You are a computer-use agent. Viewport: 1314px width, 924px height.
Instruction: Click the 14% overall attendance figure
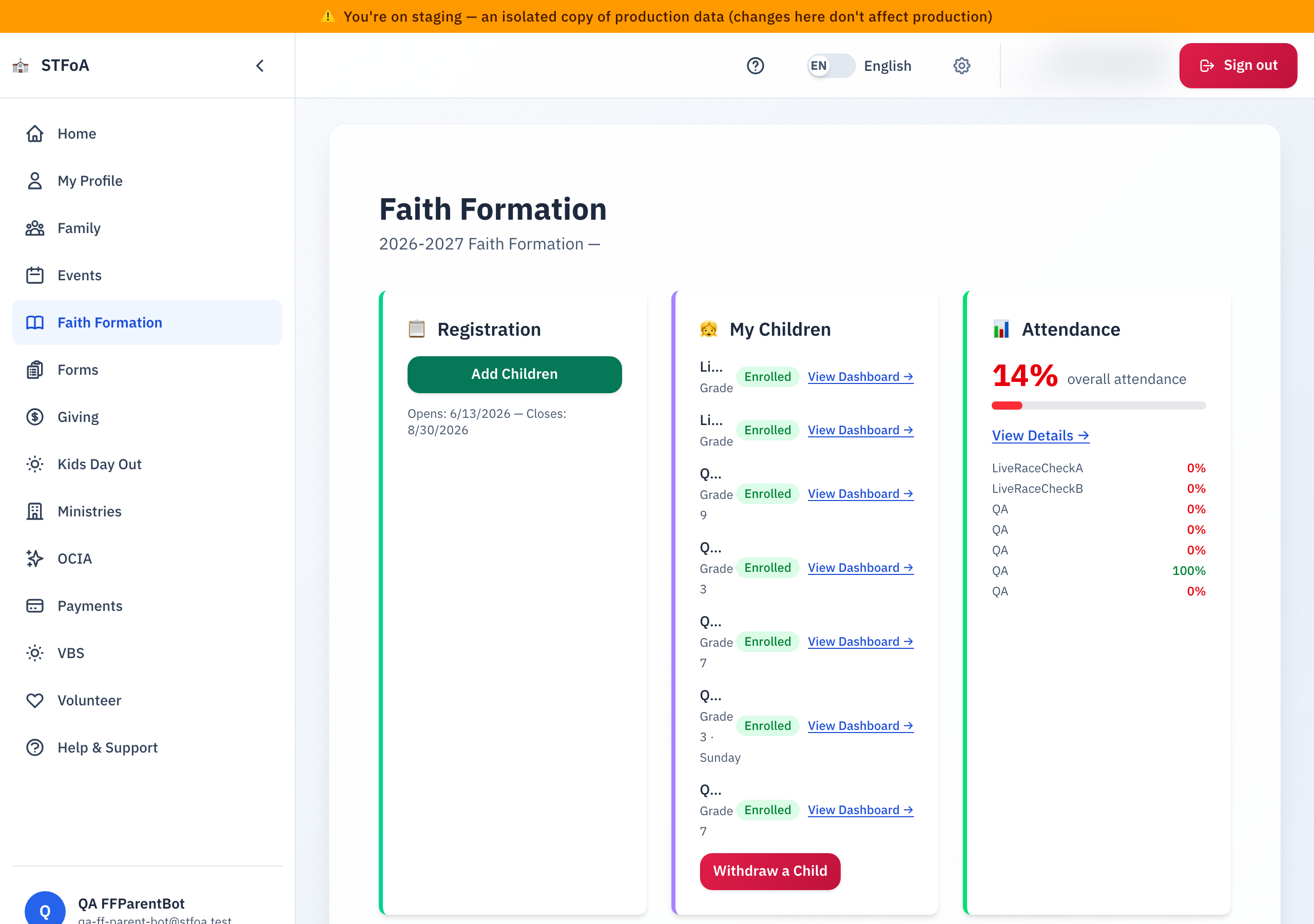1025,376
